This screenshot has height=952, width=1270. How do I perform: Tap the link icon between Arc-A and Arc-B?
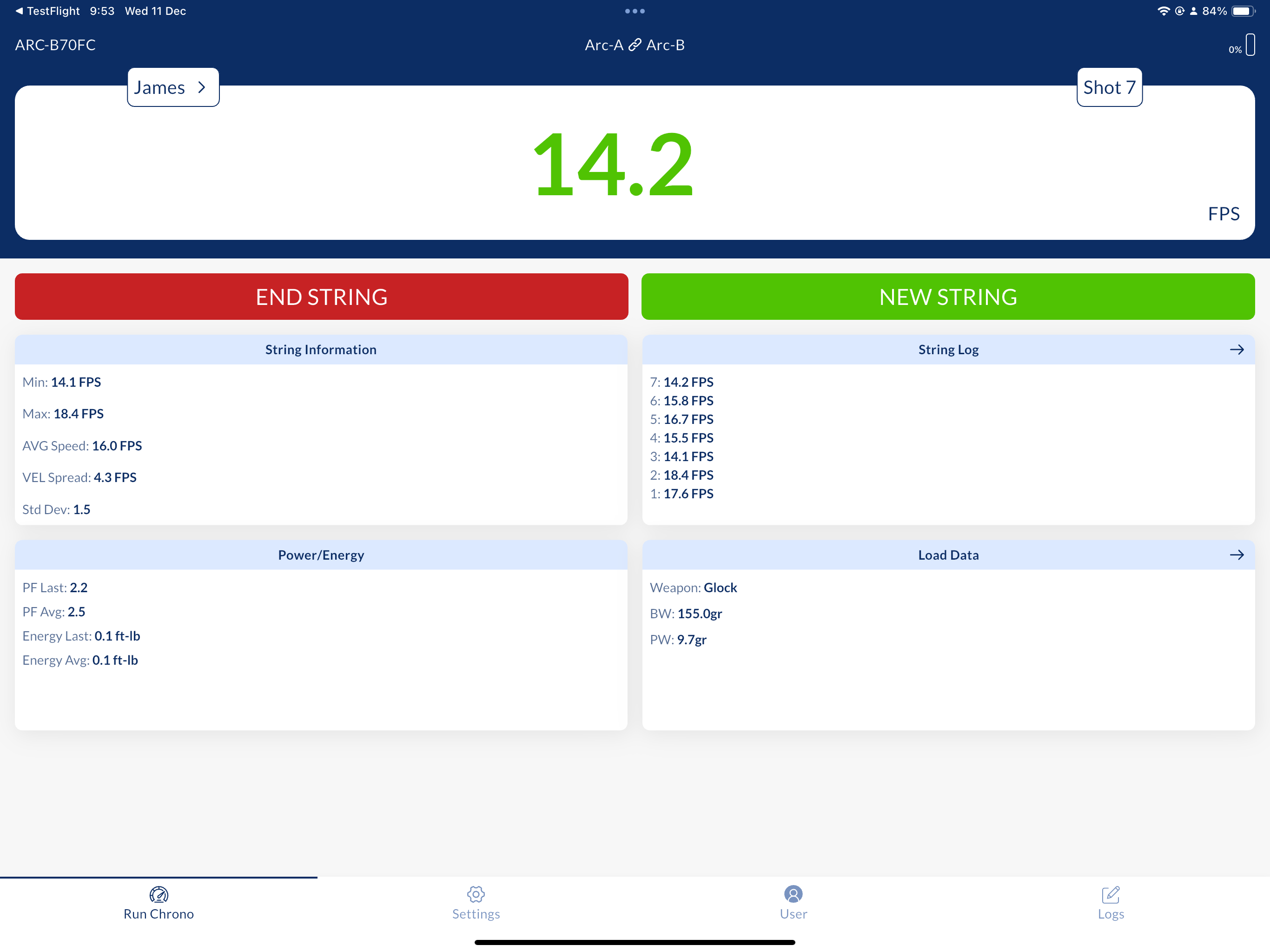pyautogui.click(x=635, y=45)
